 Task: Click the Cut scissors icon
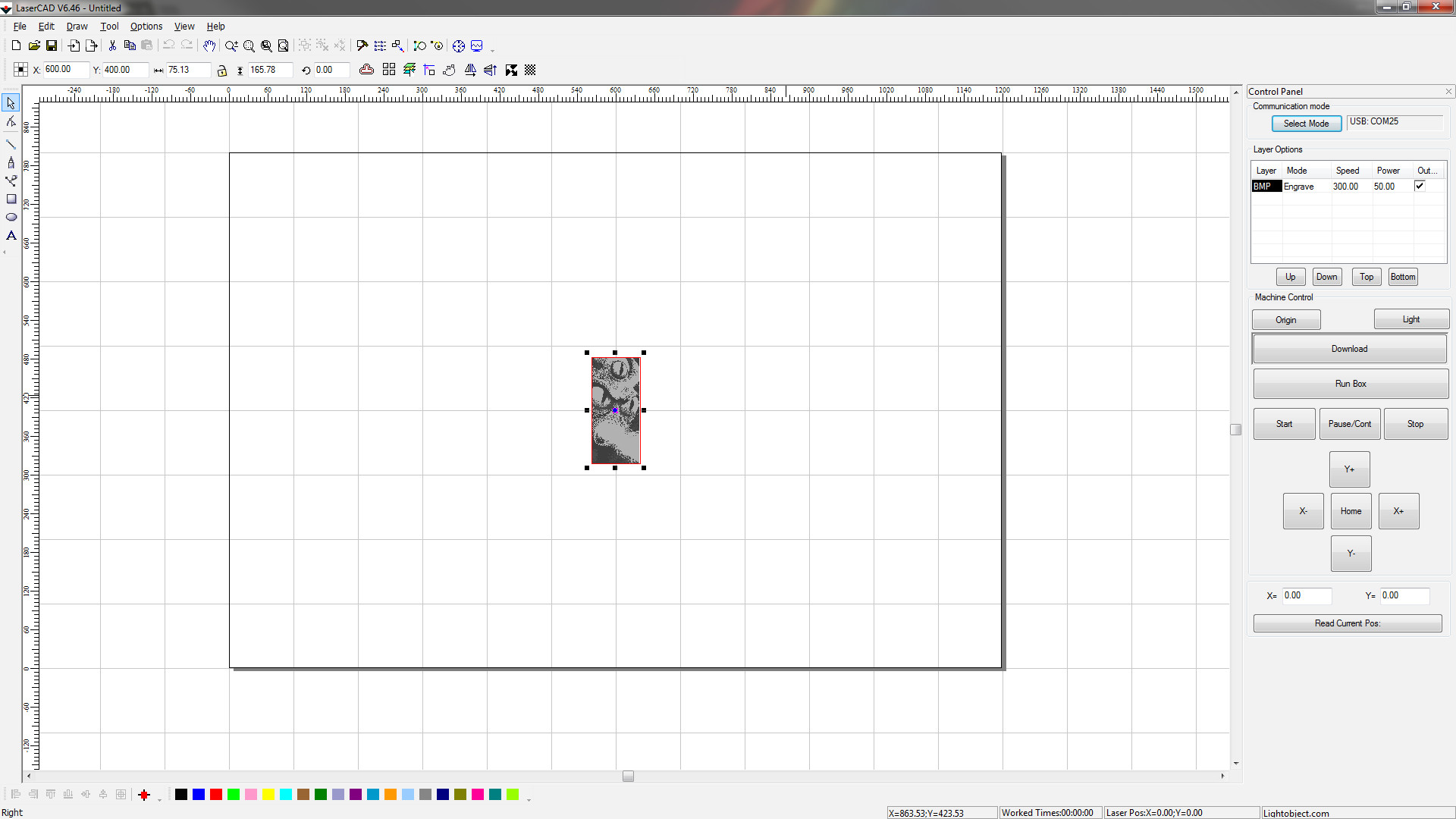(112, 46)
